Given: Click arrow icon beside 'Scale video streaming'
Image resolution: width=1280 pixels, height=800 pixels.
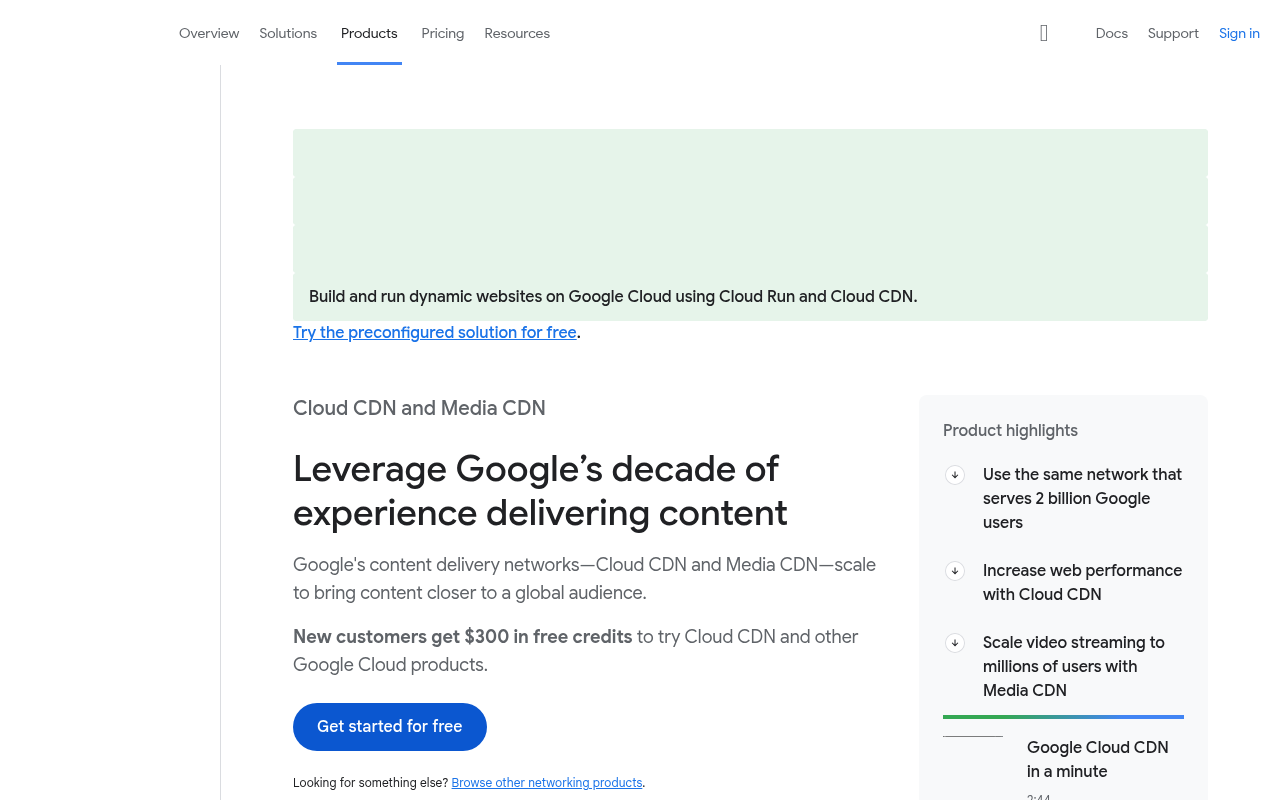Looking at the screenshot, I should point(955,643).
